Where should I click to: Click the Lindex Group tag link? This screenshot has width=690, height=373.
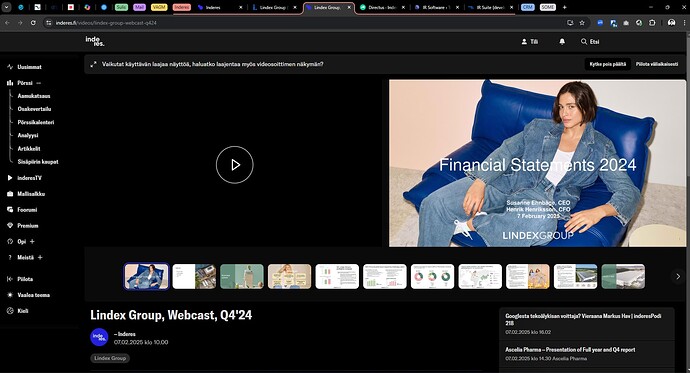pos(110,358)
